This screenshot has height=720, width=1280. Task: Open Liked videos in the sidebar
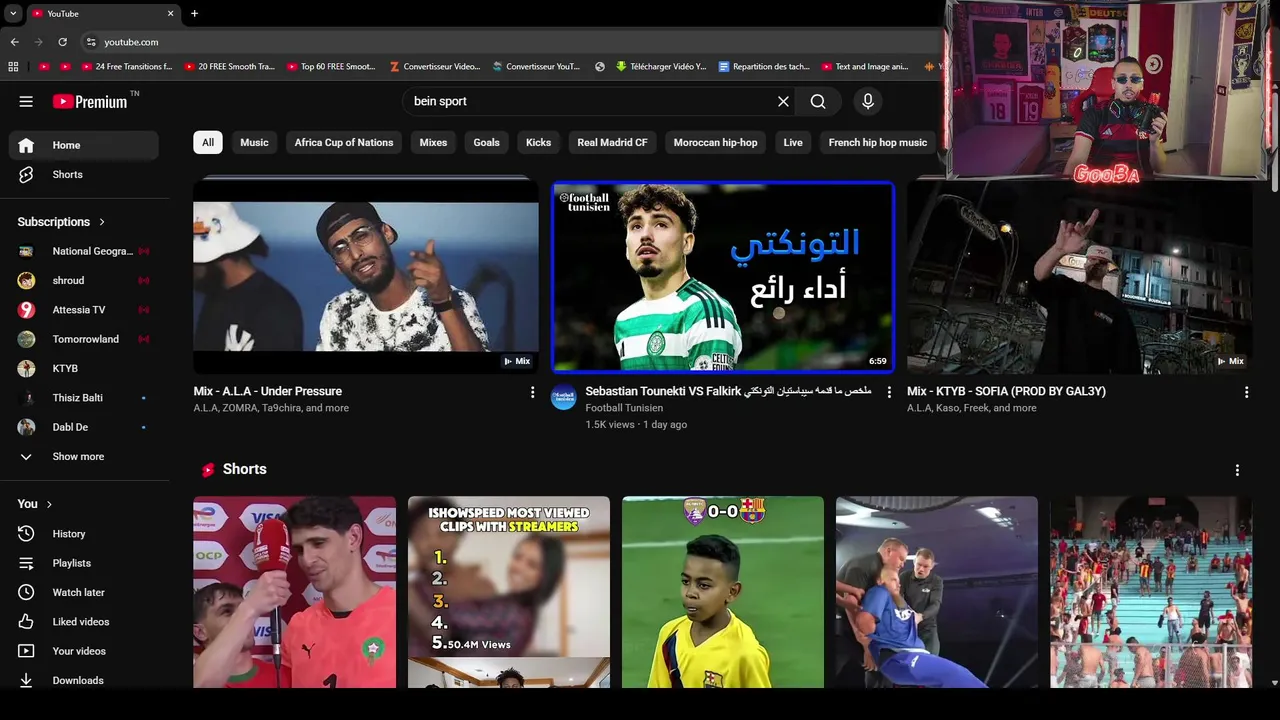[83, 622]
